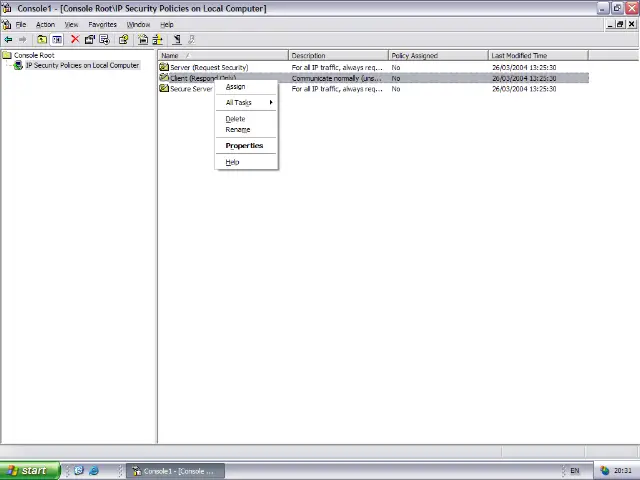Choose Delete from the context menu
The image size is (640, 480).
click(x=246, y=119)
